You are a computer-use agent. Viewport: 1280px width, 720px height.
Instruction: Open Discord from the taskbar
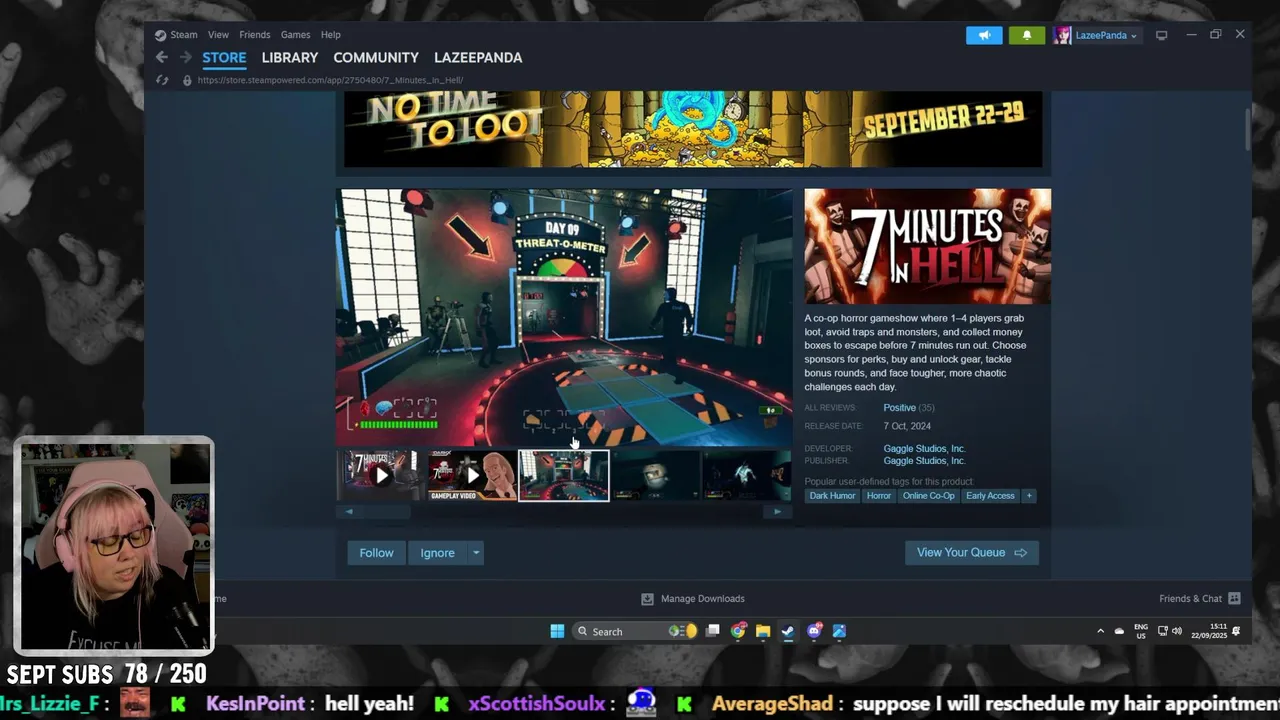[814, 631]
